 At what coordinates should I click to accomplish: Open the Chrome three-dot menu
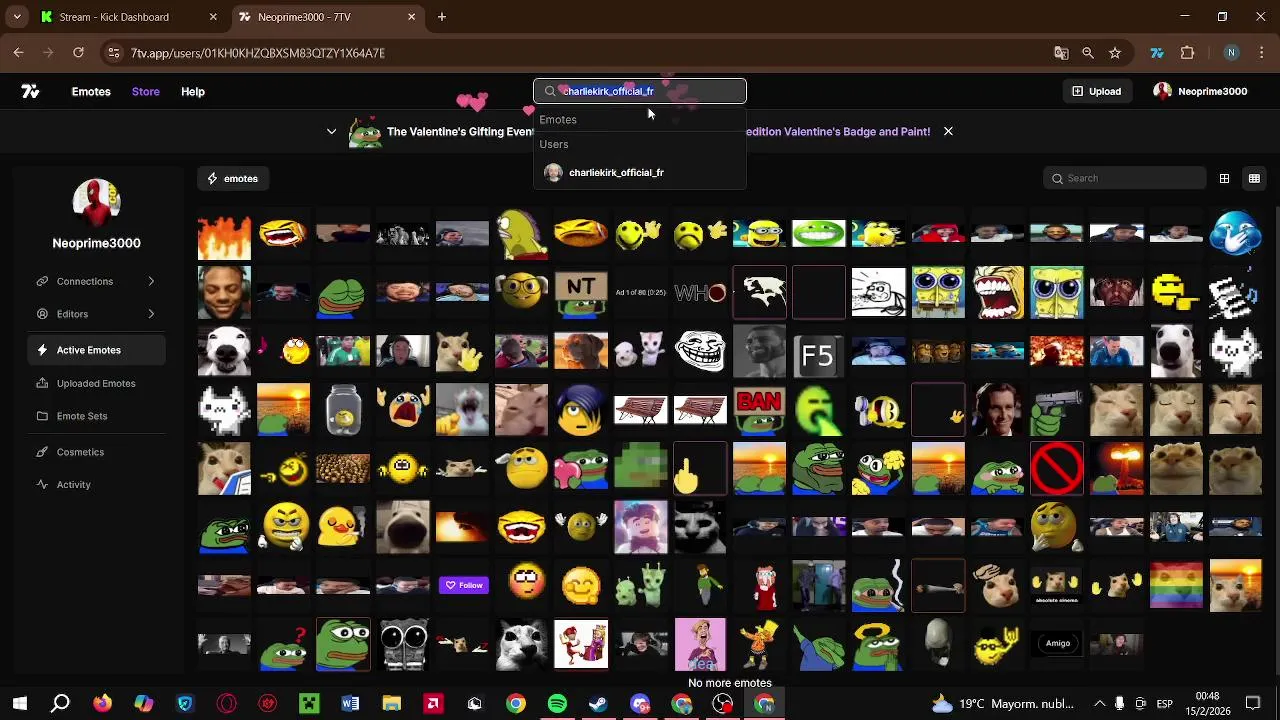point(1261,53)
